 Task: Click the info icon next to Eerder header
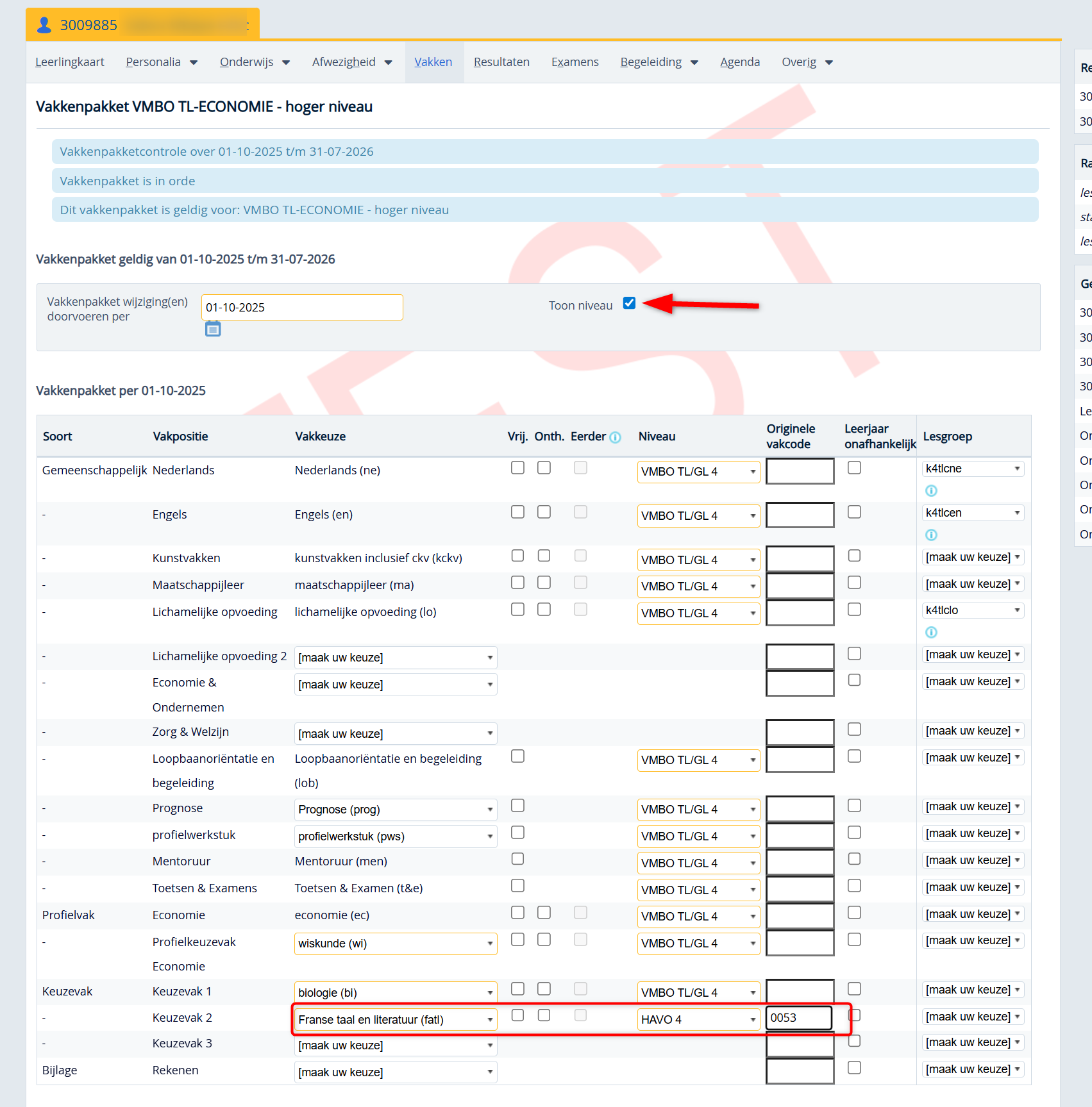click(615, 437)
